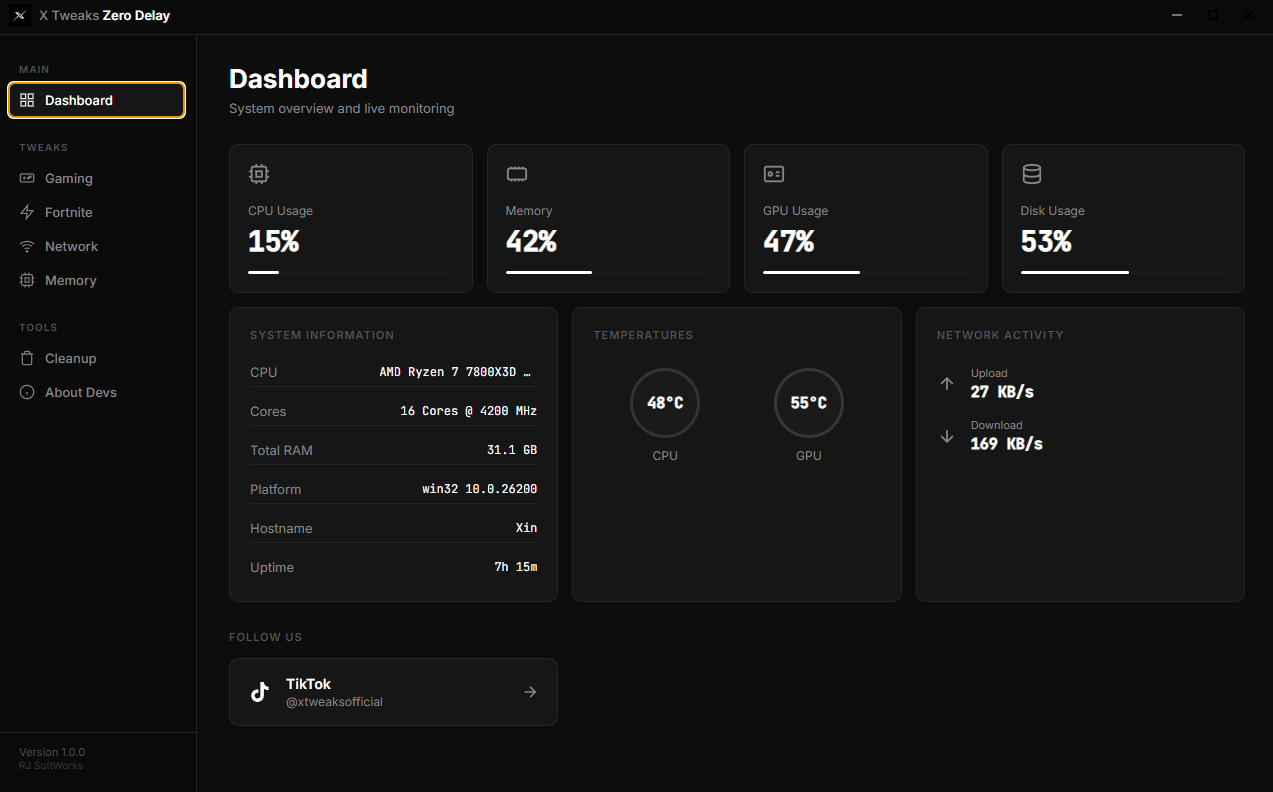1273x792 pixels.
Task: Click the Memory chip icon in sidebar
Action: (x=27, y=280)
